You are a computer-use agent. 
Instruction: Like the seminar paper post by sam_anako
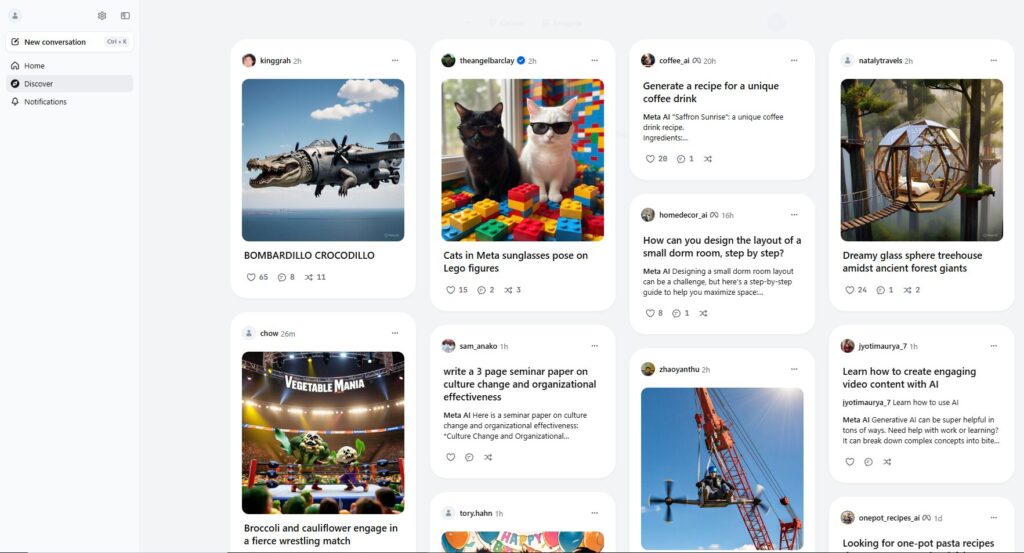coord(451,458)
